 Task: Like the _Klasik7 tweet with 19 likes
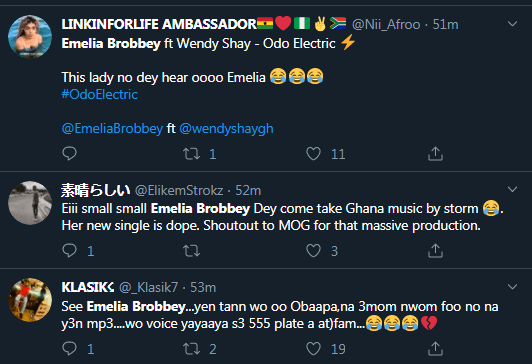(313, 348)
